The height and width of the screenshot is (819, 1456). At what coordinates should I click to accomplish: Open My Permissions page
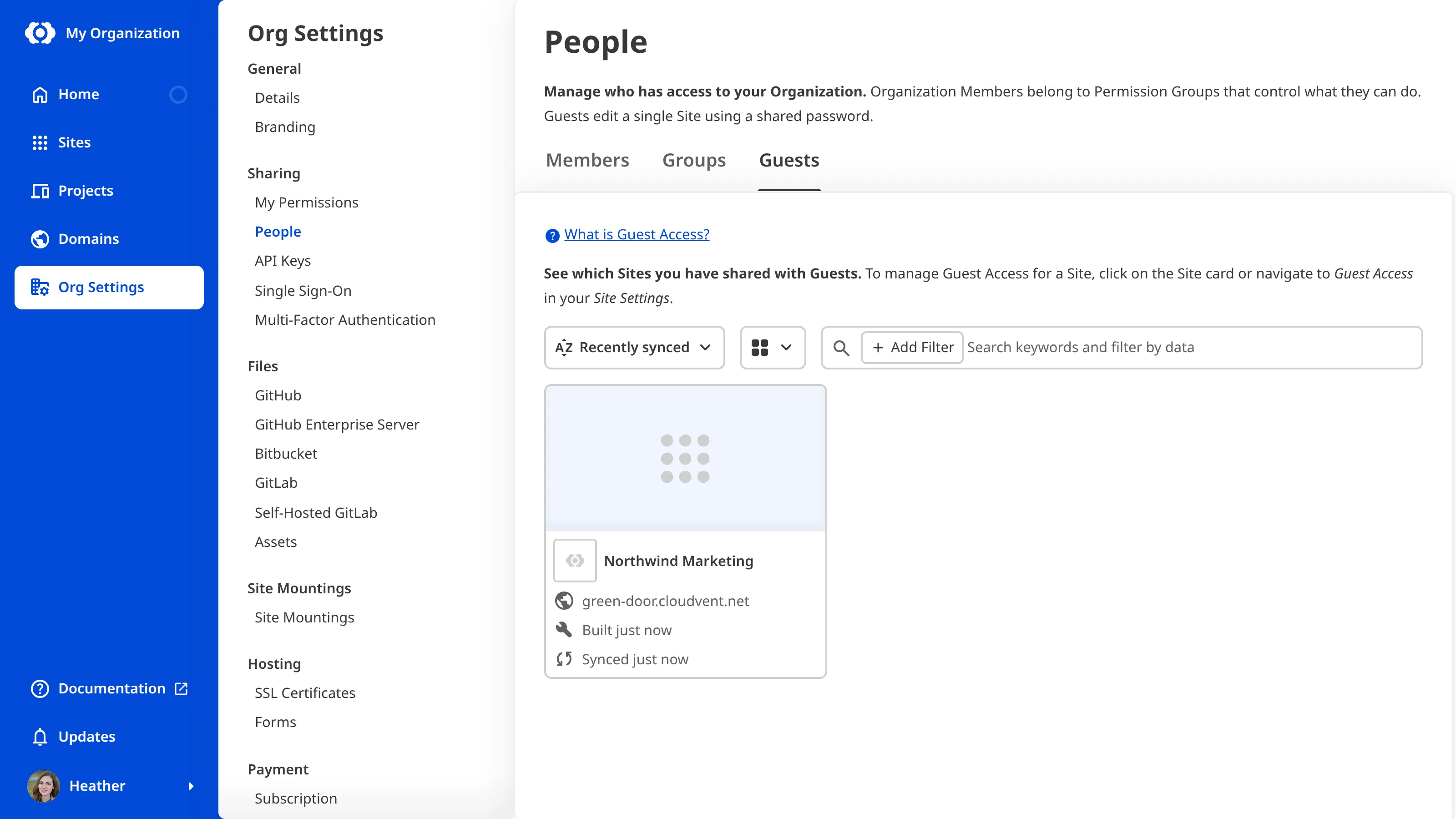[306, 202]
